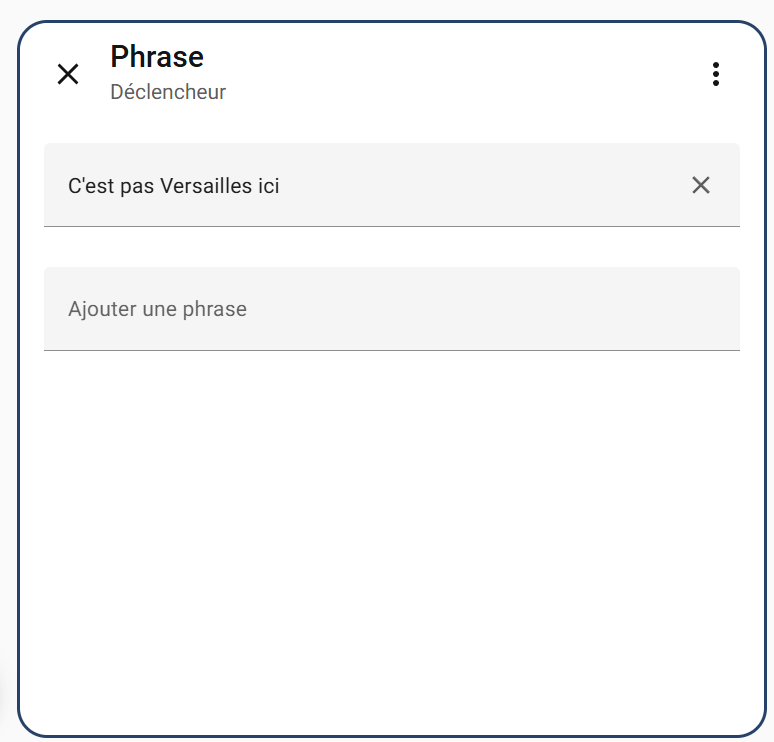Click the X icon left of Phrase title
The height and width of the screenshot is (742, 774).
coord(68,74)
